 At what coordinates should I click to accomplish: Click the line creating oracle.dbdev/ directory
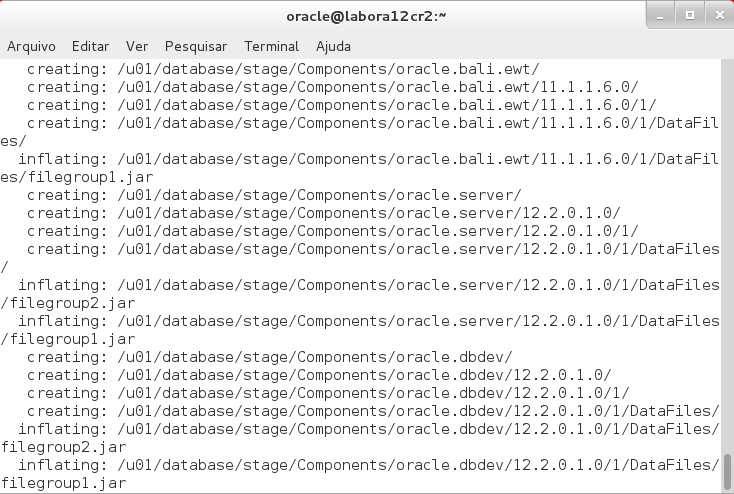point(270,357)
